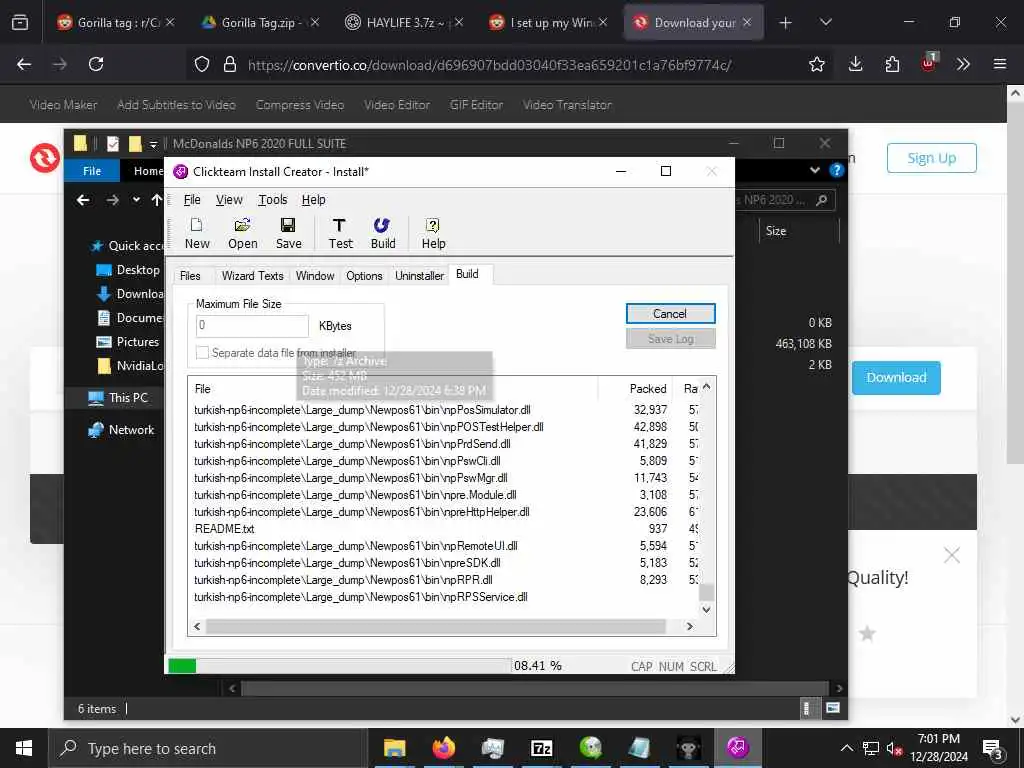Click the Firefox address bar
The width and height of the screenshot is (1024, 768).
(489, 65)
